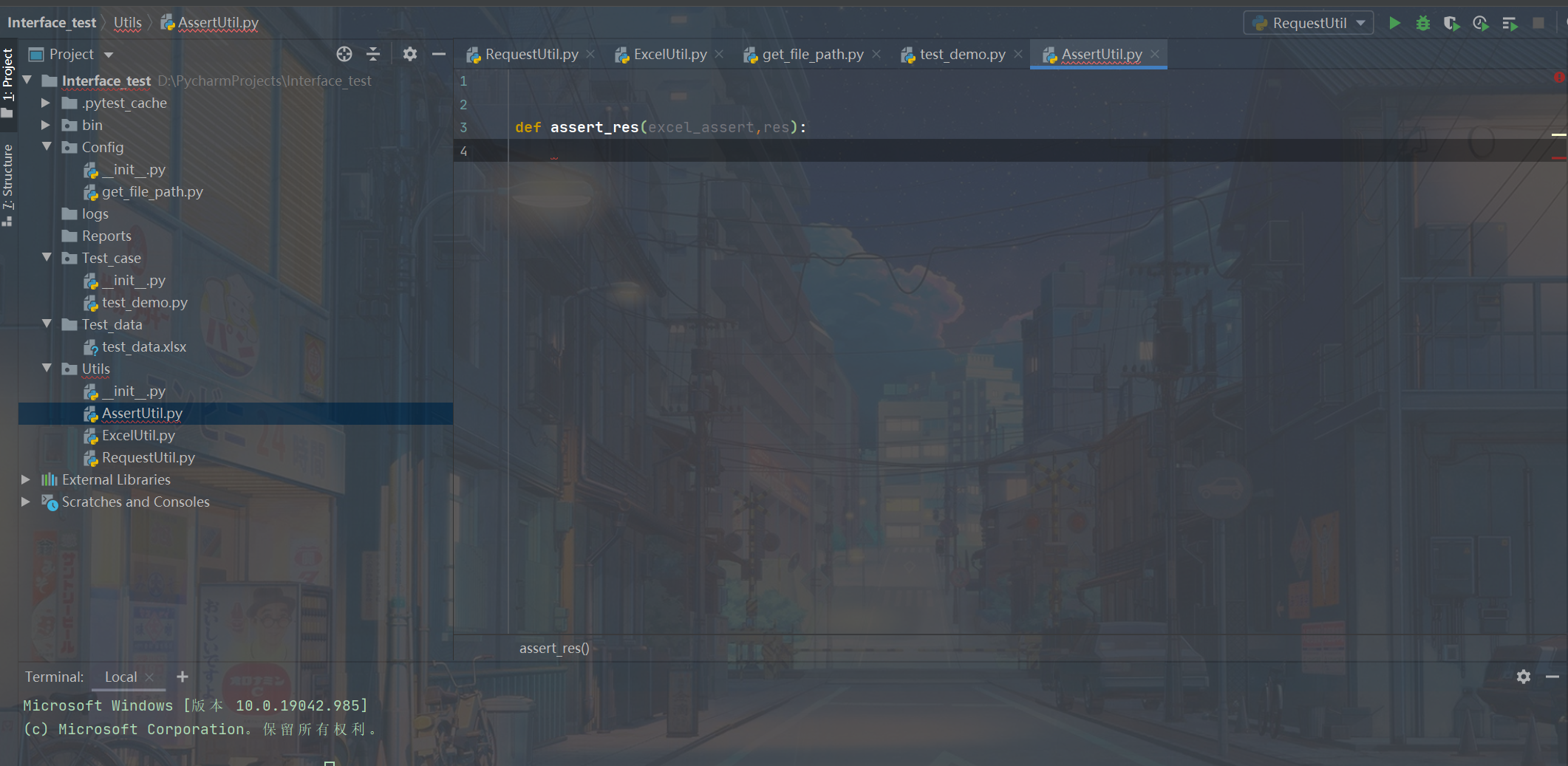
Task: Click the error indicator in editor corner
Action: coord(1558,78)
